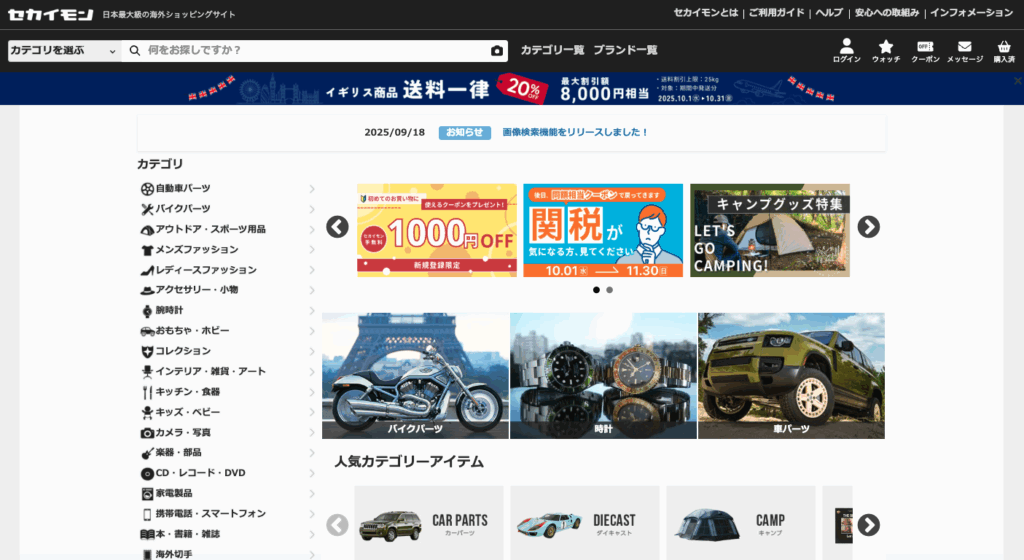The width and height of the screenshot is (1024, 560).
Task: Open the image search release announcement link
Action: [x=575, y=132]
